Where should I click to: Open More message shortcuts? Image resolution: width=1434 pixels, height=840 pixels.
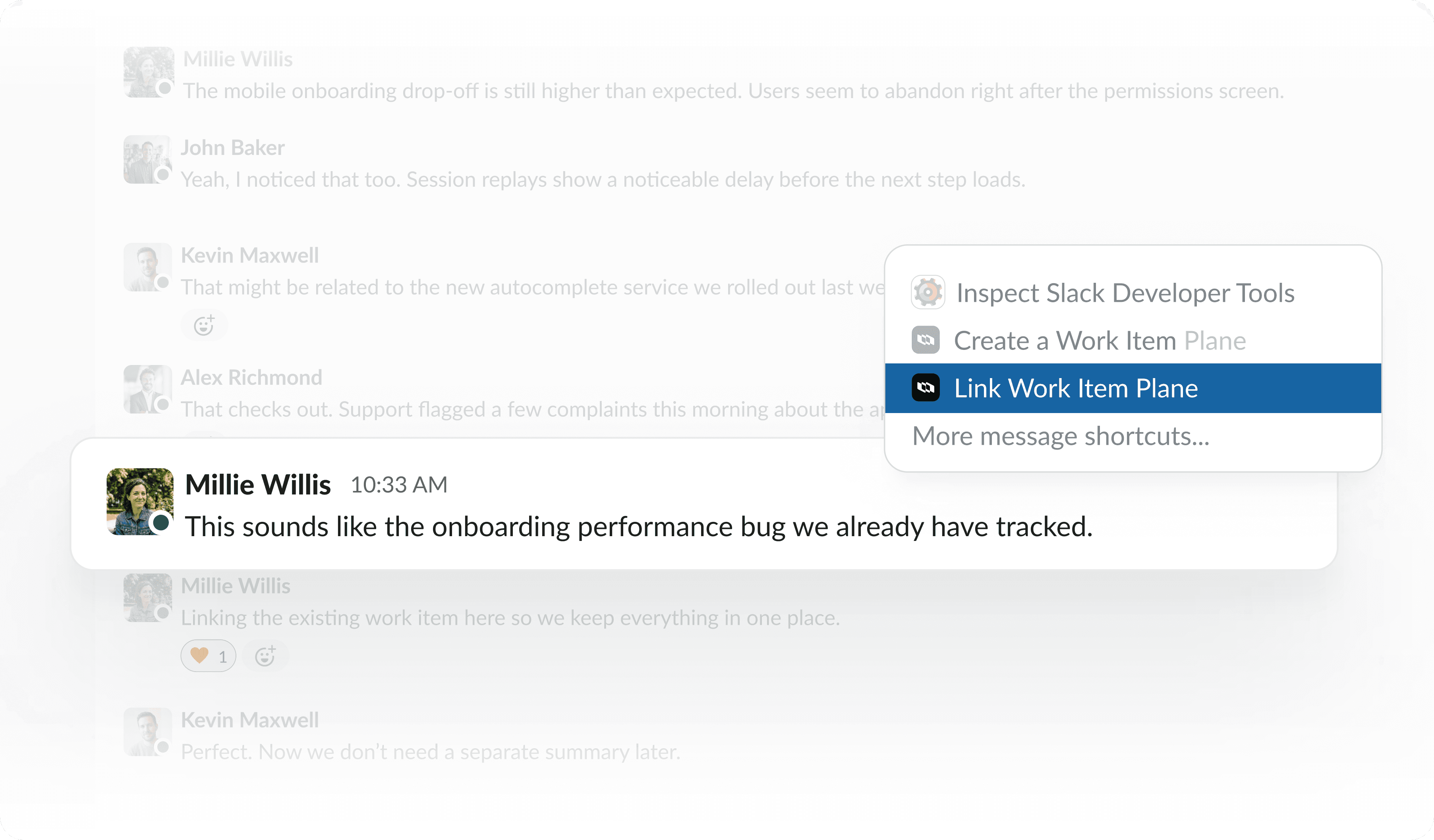click(x=1061, y=436)
